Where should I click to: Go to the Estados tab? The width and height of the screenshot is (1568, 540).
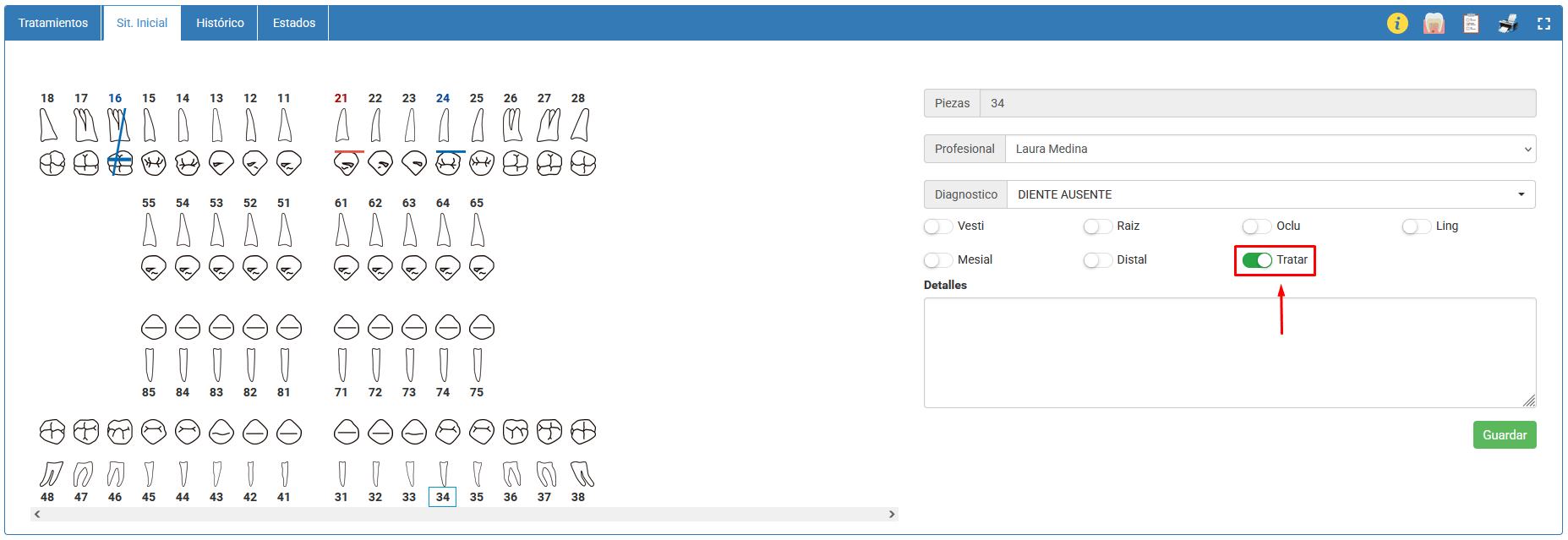(x=294, y=23)
